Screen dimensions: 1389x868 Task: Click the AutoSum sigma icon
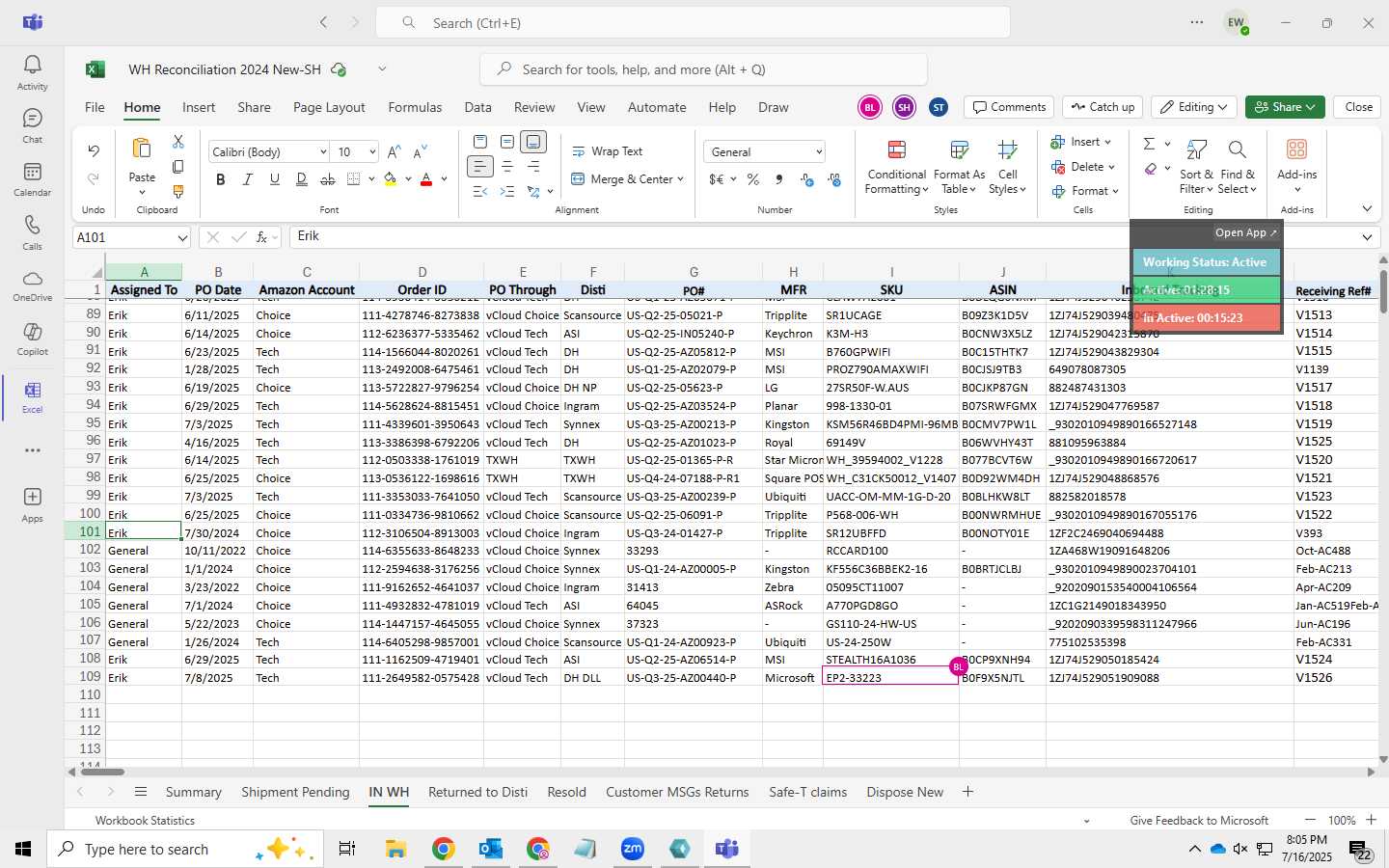tap(1149, 144)
